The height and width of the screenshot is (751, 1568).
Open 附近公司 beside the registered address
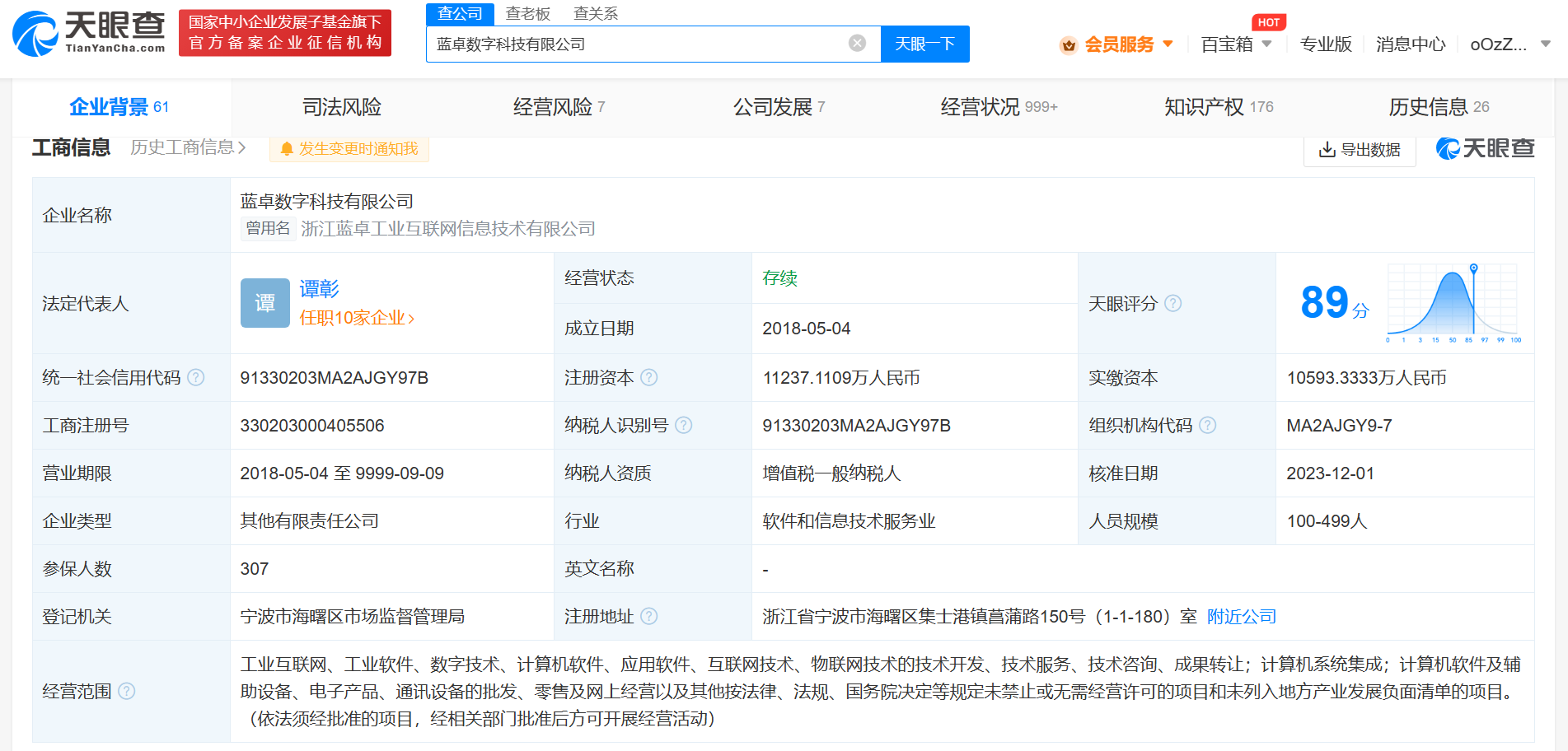pos(1241,616)
